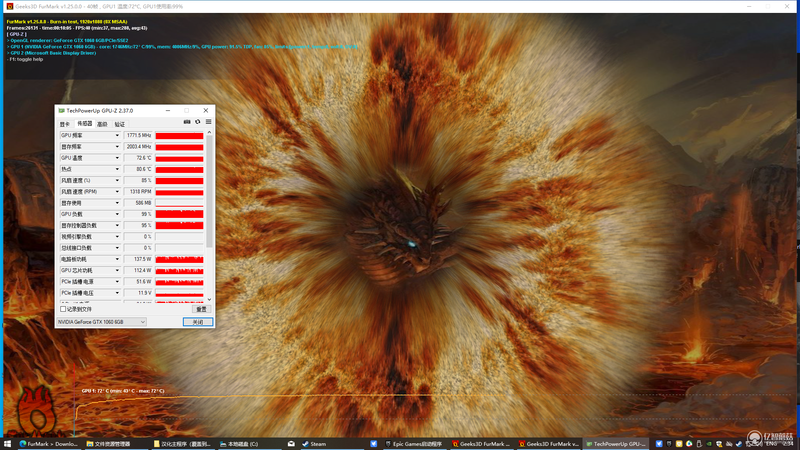Image resolution: width=800 pixels, height=450 pixels.
Task: Click the FurMark window title icon
Action: tap(10, 6)
